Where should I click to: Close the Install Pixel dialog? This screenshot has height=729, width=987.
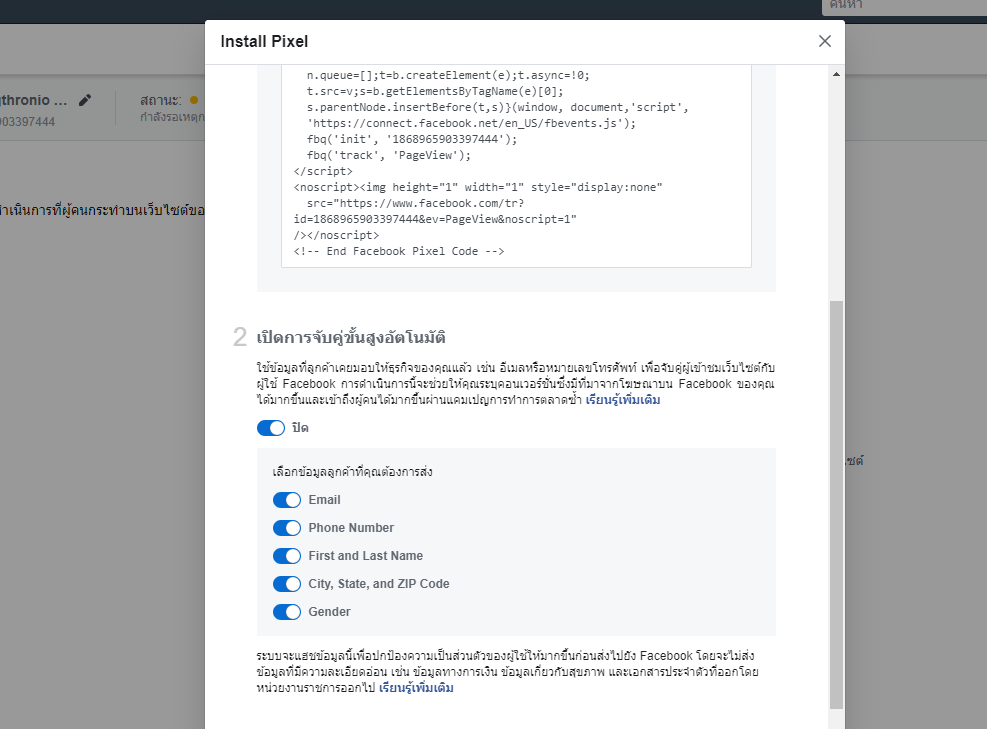pyautogui.click(x=825, y=41)
